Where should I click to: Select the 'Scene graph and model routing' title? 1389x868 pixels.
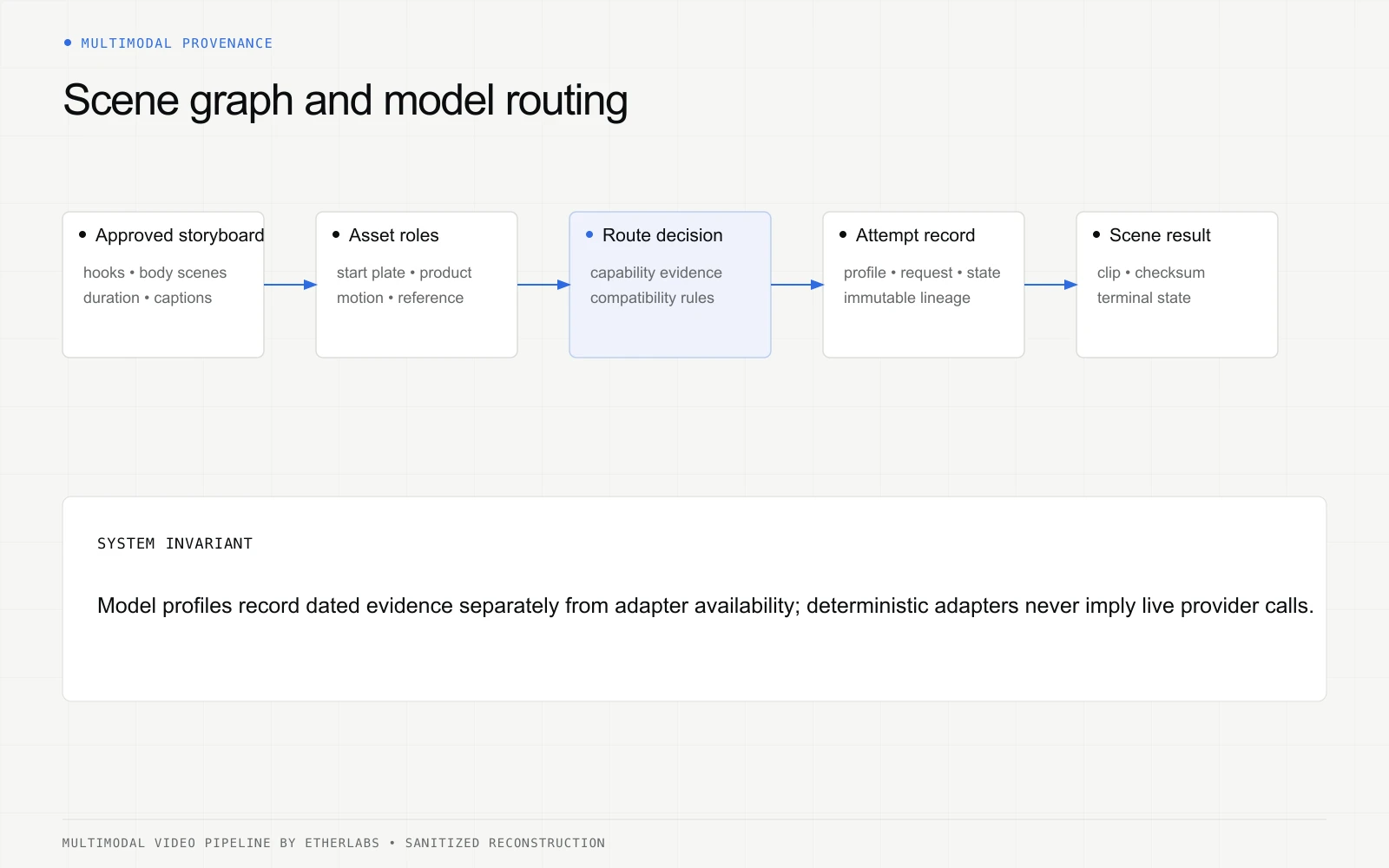tap(346, 101)
